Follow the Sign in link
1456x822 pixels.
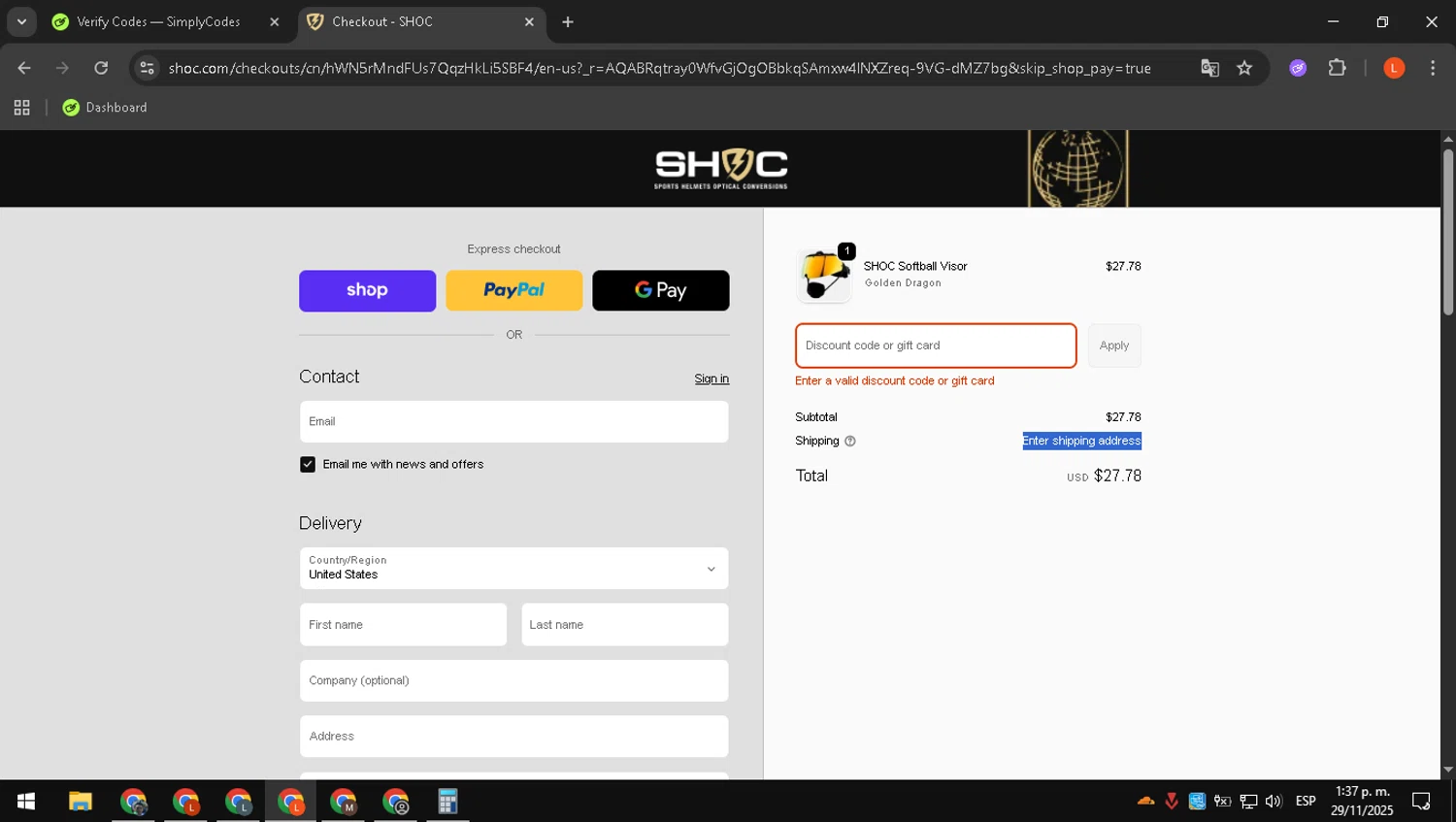pos(711,378)
